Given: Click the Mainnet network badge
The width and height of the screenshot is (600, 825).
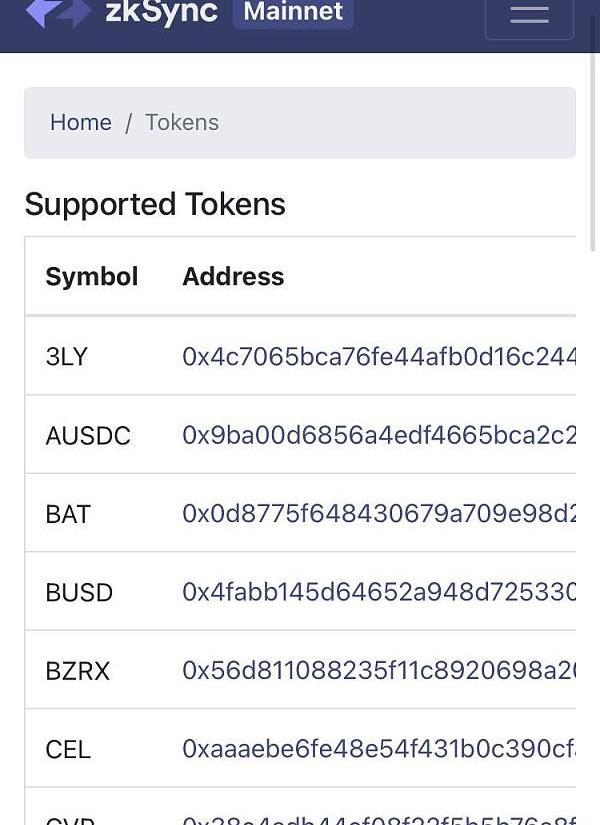Looking at the screenshot, I should [292, 12].
